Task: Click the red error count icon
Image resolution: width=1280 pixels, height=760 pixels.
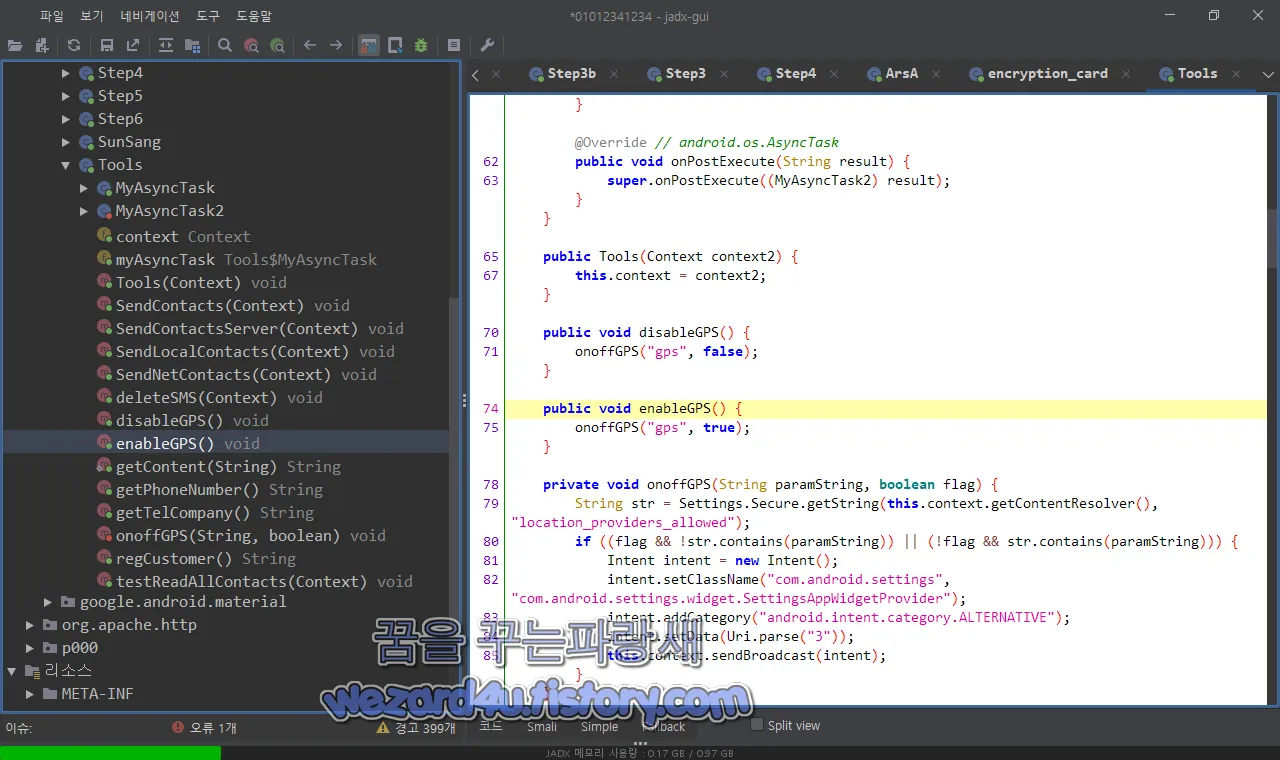Action: [x=178, y=728]
